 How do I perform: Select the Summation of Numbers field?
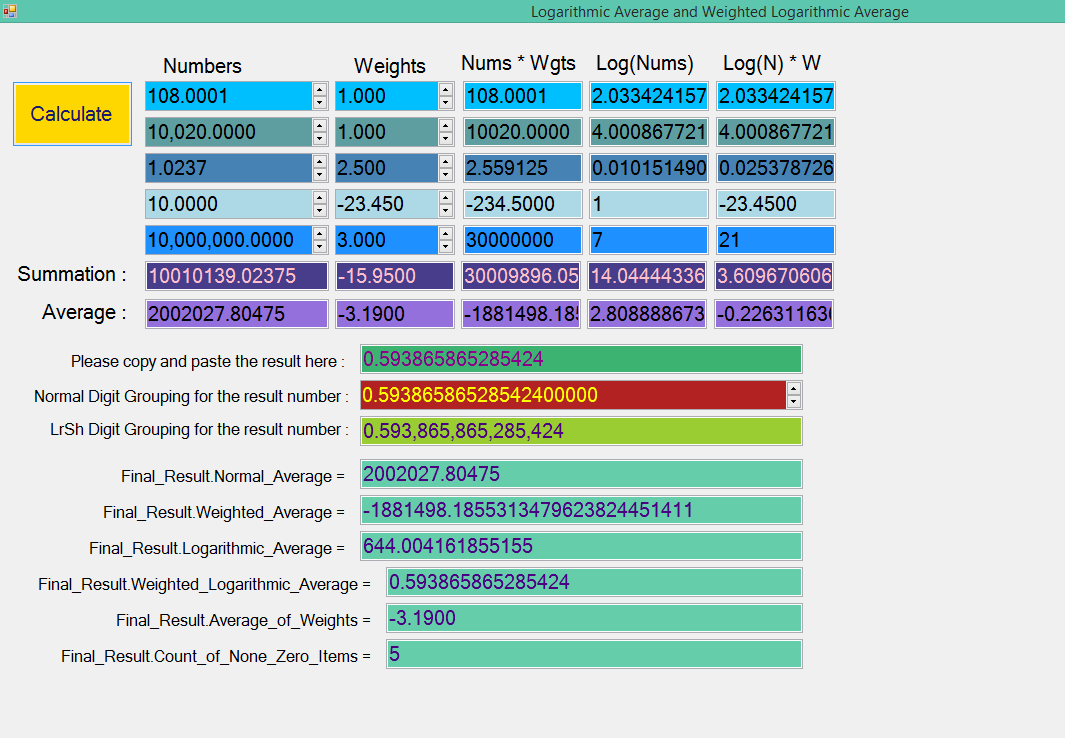pos(236,276)
